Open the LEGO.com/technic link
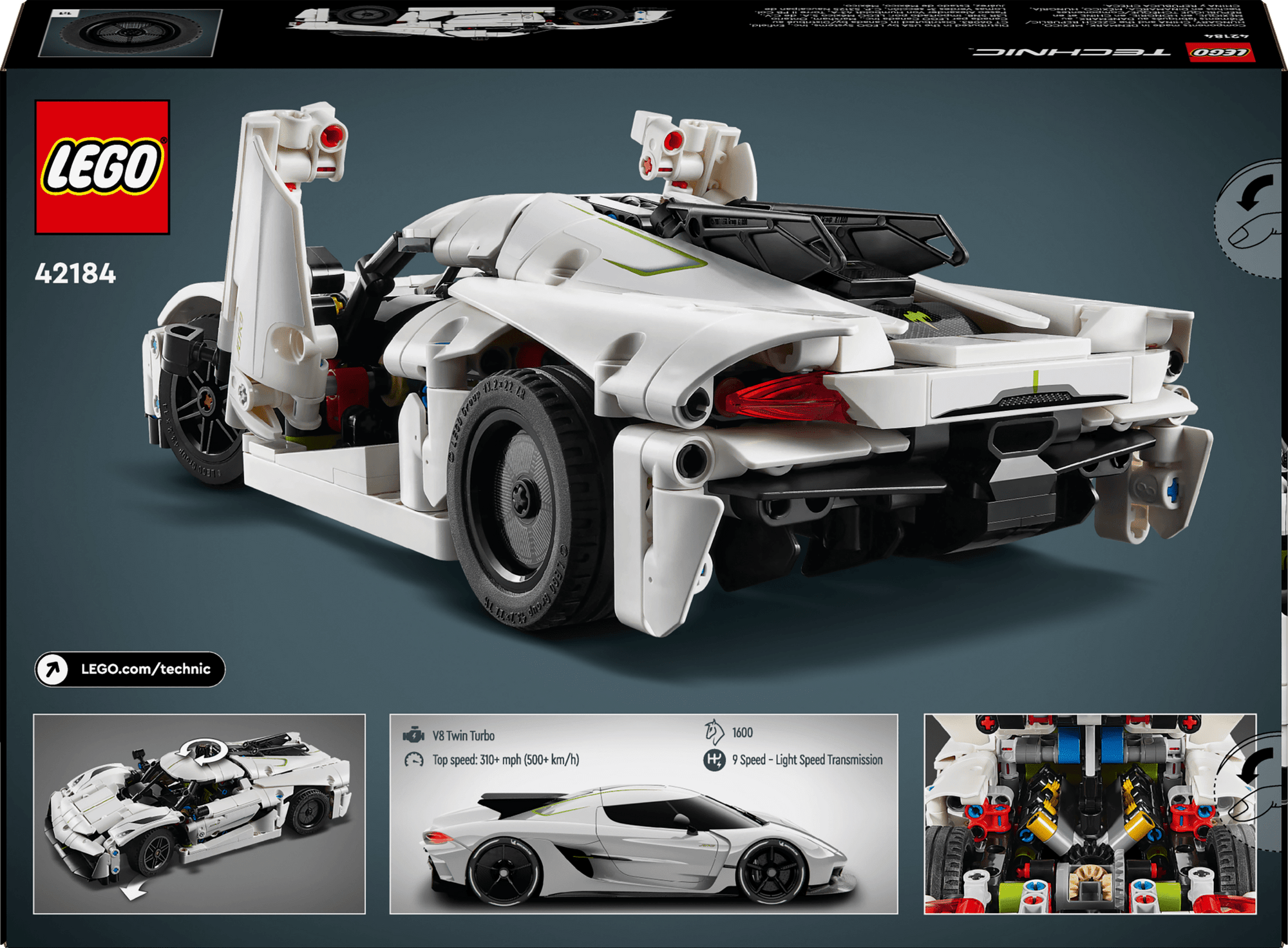 point(130,669)
